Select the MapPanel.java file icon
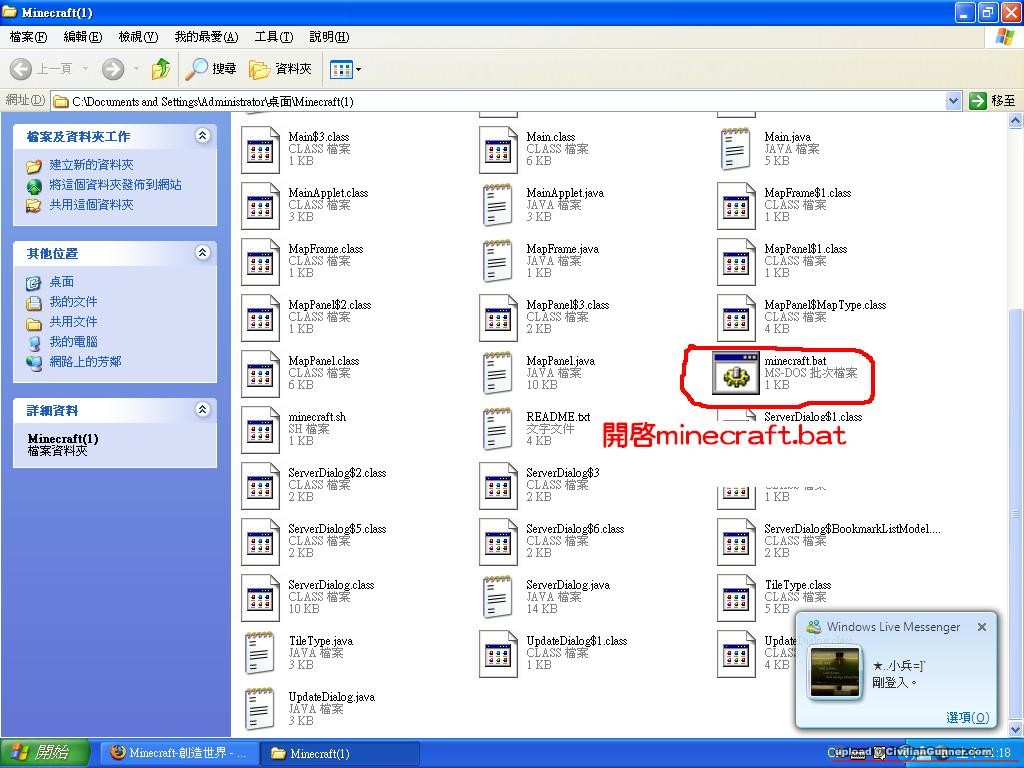The image size is (1024, 768). (498, 374)
